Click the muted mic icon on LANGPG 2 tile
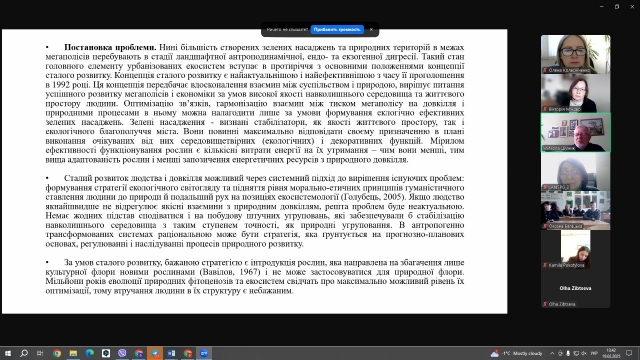The width and height of the screenshot is (640, 360). pos(545,187)
